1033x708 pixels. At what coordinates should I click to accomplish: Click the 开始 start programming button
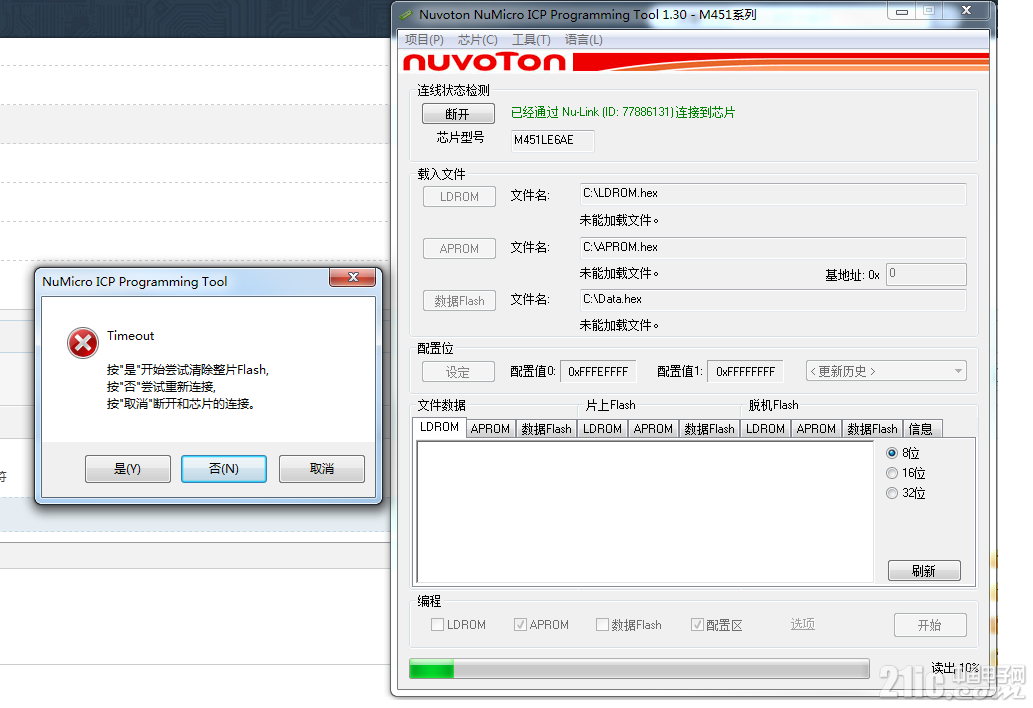click(930, 625)
